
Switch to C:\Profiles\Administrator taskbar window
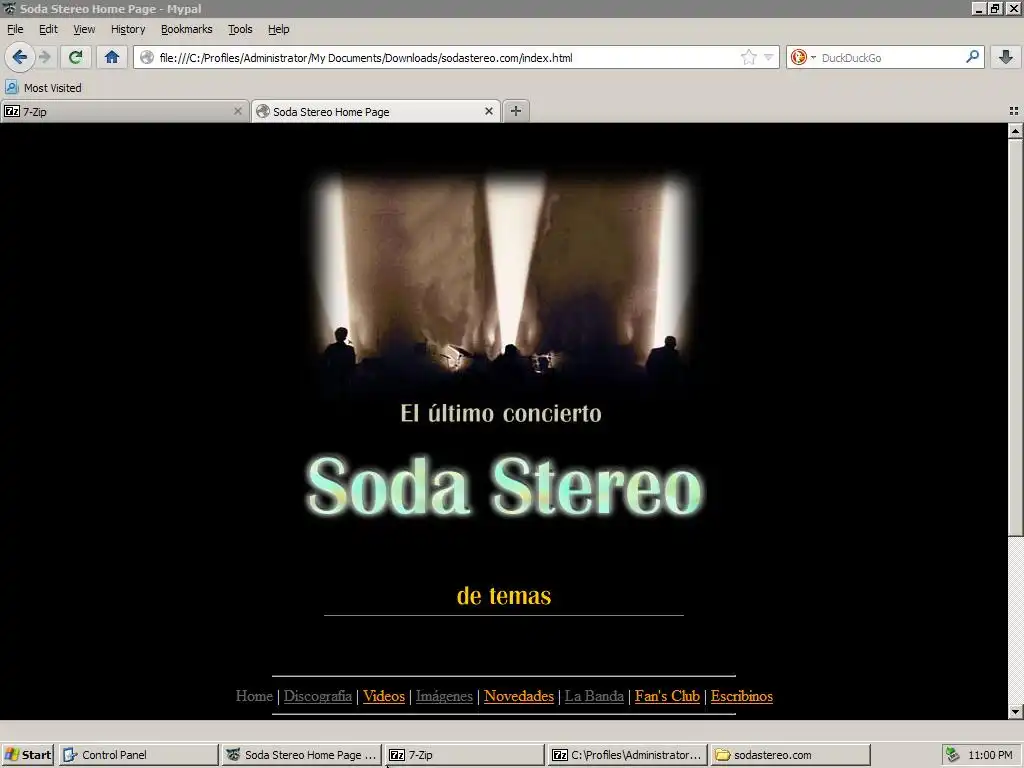pos(628,755)
